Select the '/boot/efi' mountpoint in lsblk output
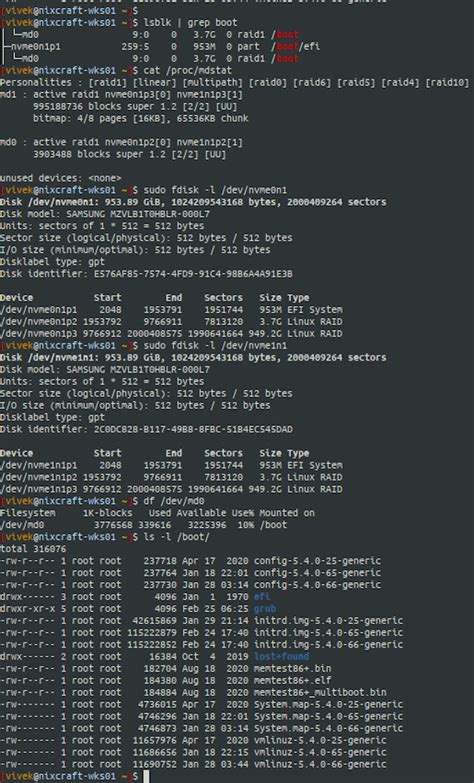Viewport: 474px width, 783px height. pyautogui.click(x=295, y=46)
